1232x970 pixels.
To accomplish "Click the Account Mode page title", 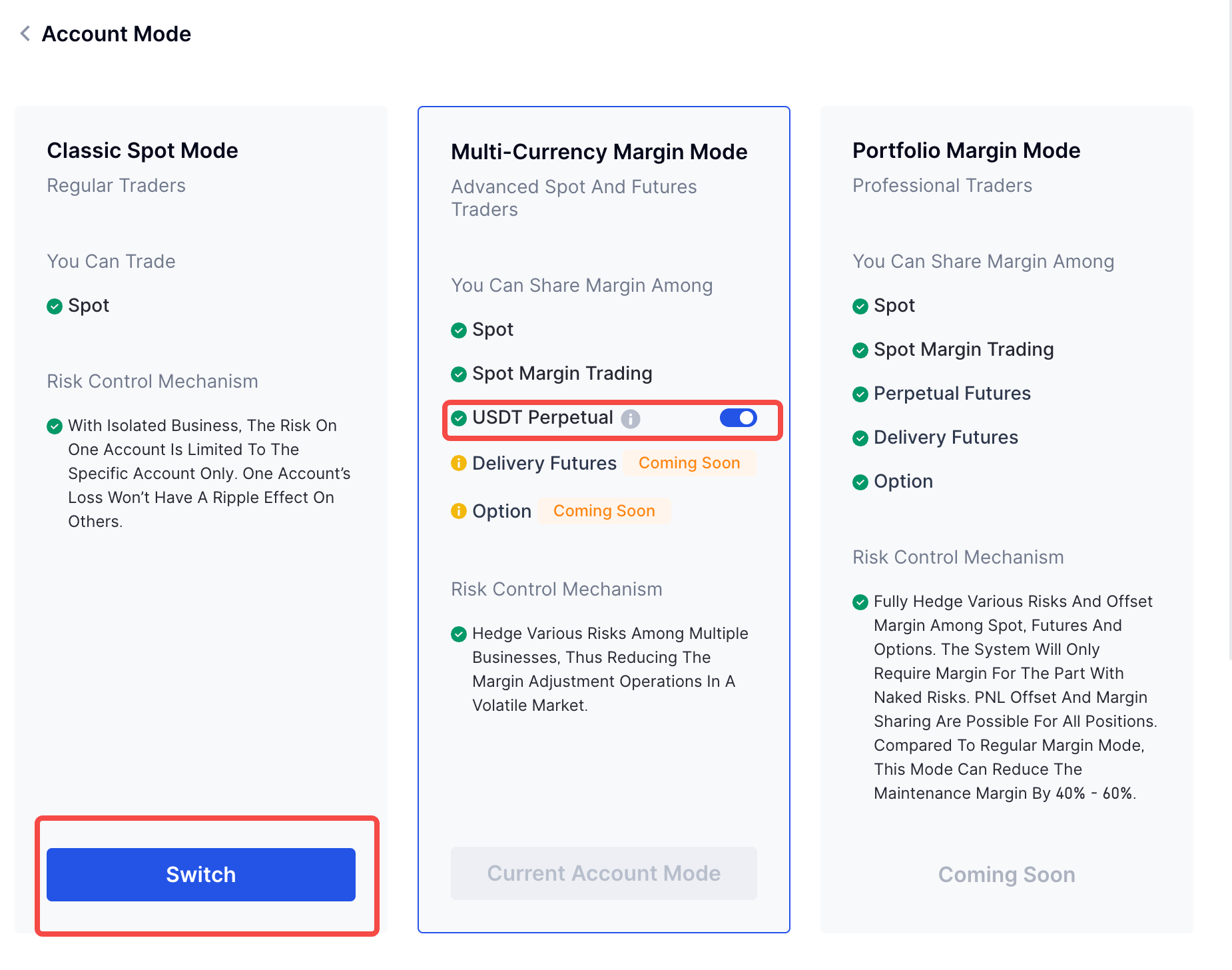I will point(117,34).
